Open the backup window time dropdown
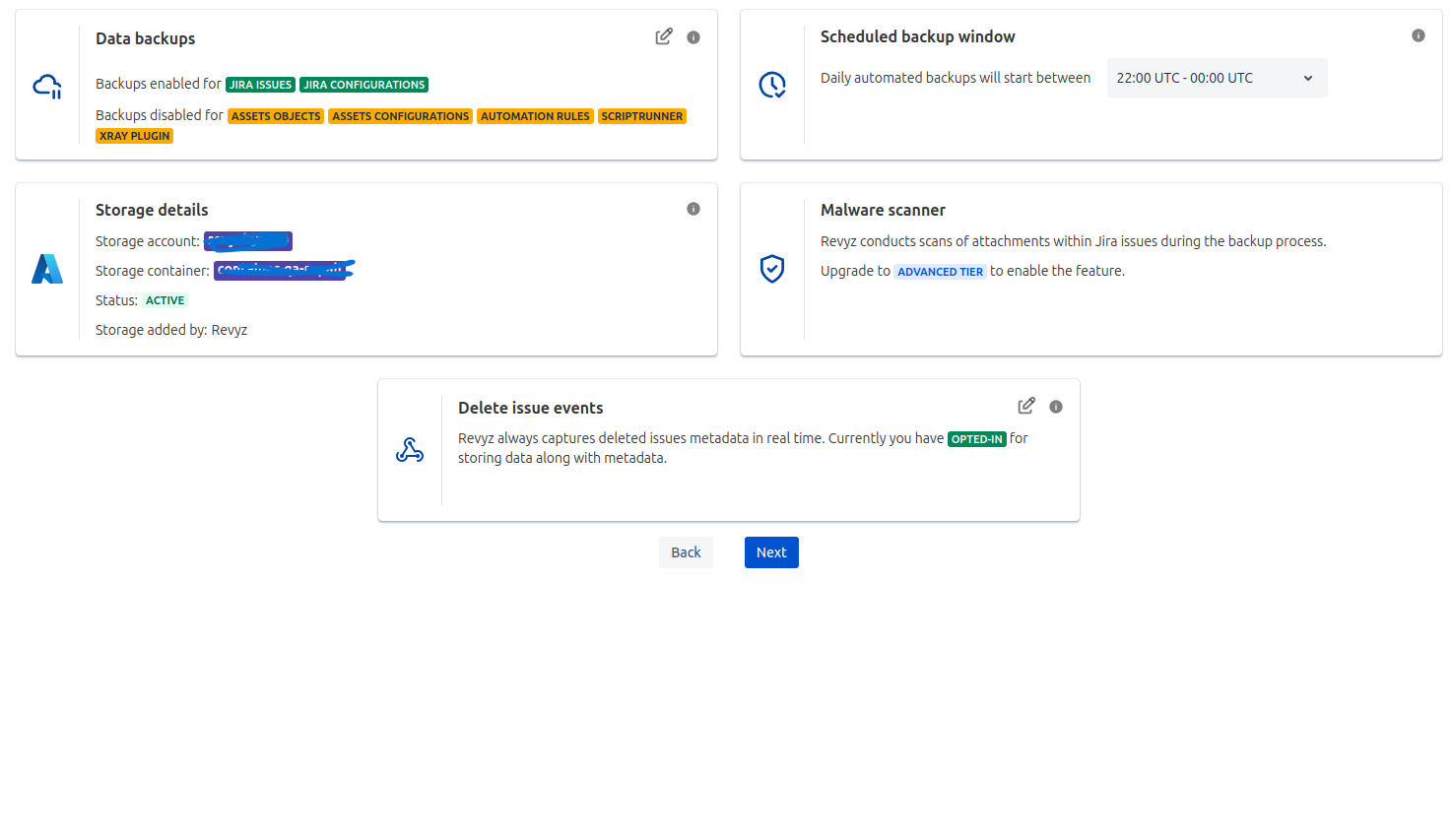The height and width of the screenshot is (840, 1452). coord(1217,77)
